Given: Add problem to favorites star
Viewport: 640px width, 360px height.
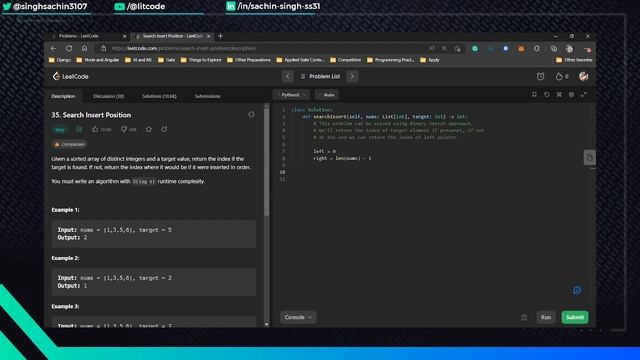Looking at the screenshot, I should point(149,129).
